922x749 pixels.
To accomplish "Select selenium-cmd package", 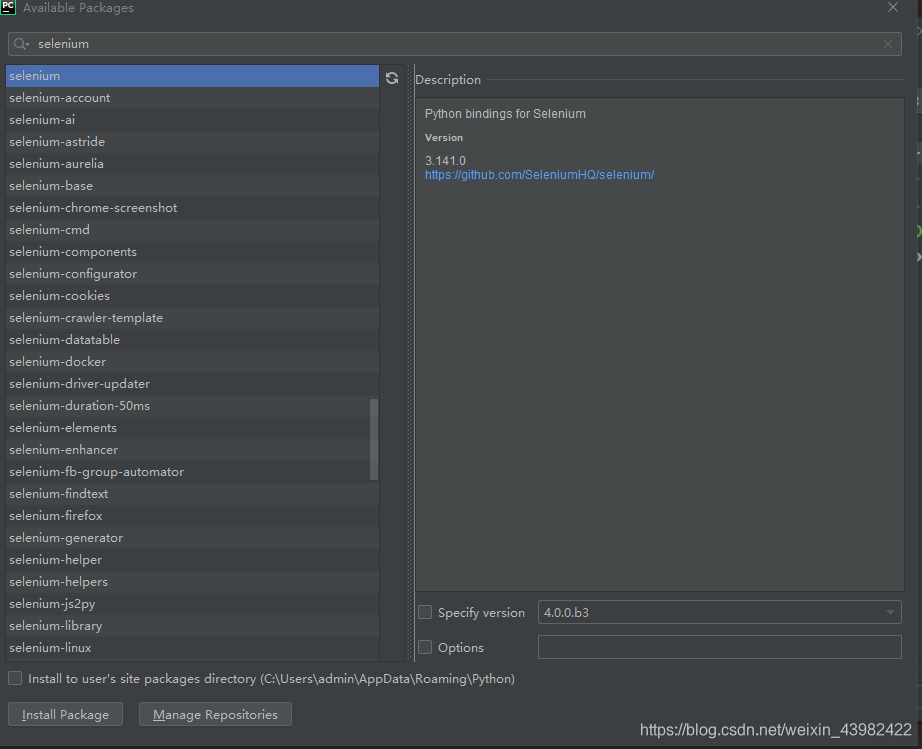I will coord(192,230).
